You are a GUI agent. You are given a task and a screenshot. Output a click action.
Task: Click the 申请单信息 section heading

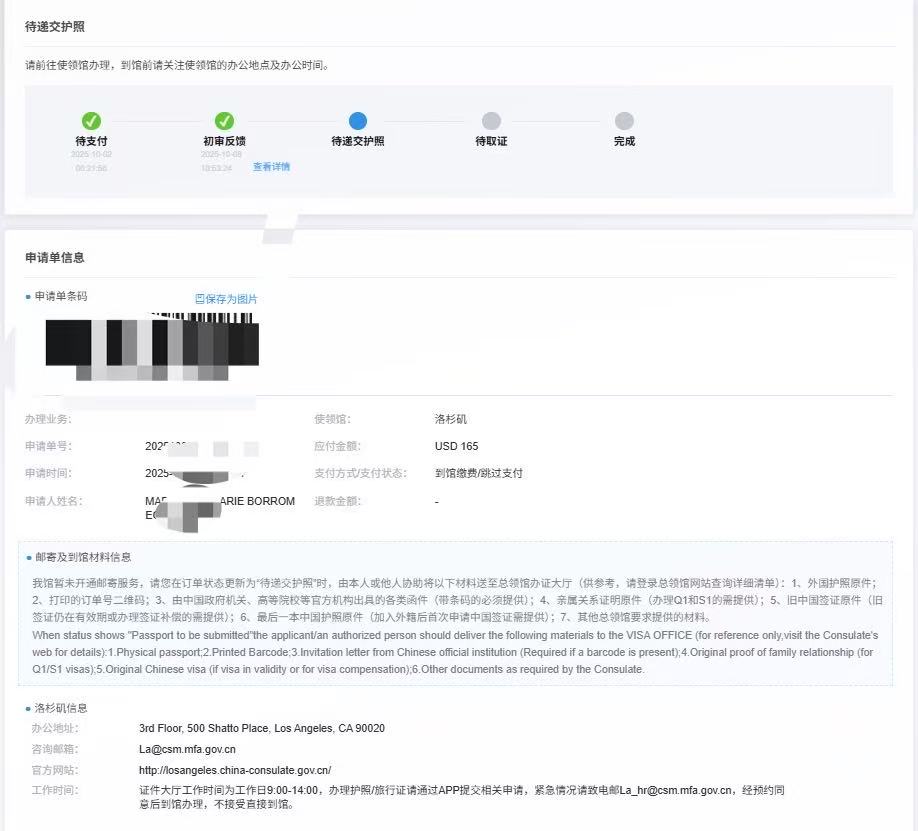click(55, 258)
